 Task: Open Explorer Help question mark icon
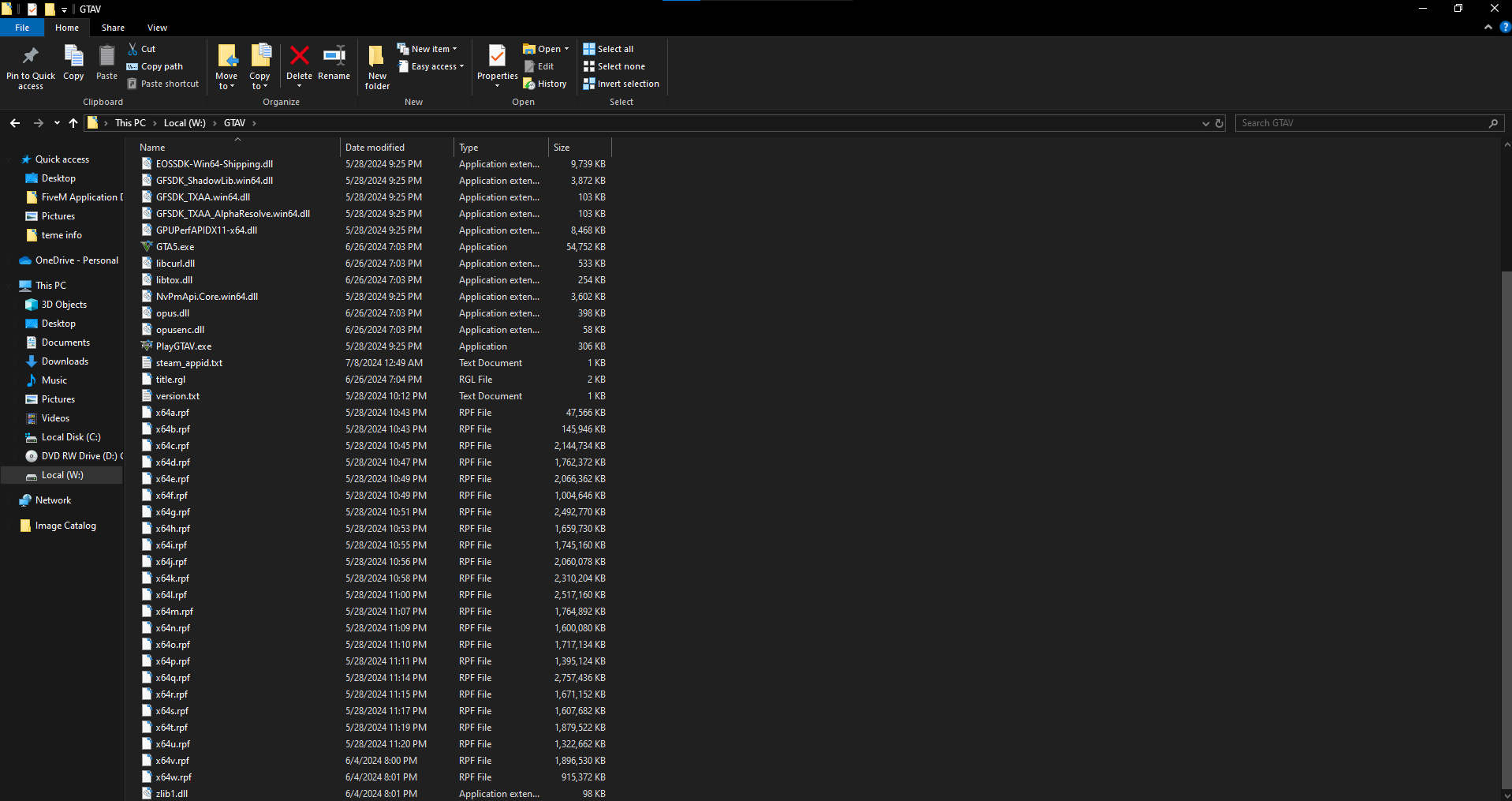tap(1504, 27)
